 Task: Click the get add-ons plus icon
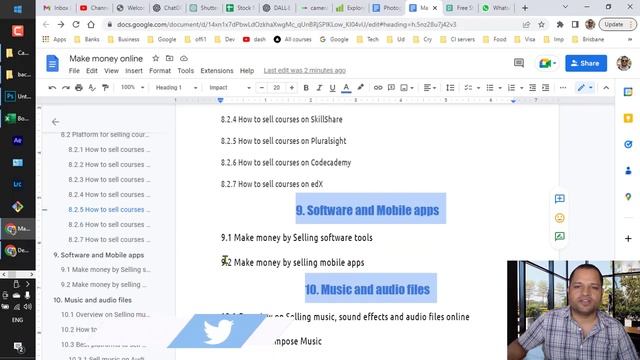tap(628, 238)
